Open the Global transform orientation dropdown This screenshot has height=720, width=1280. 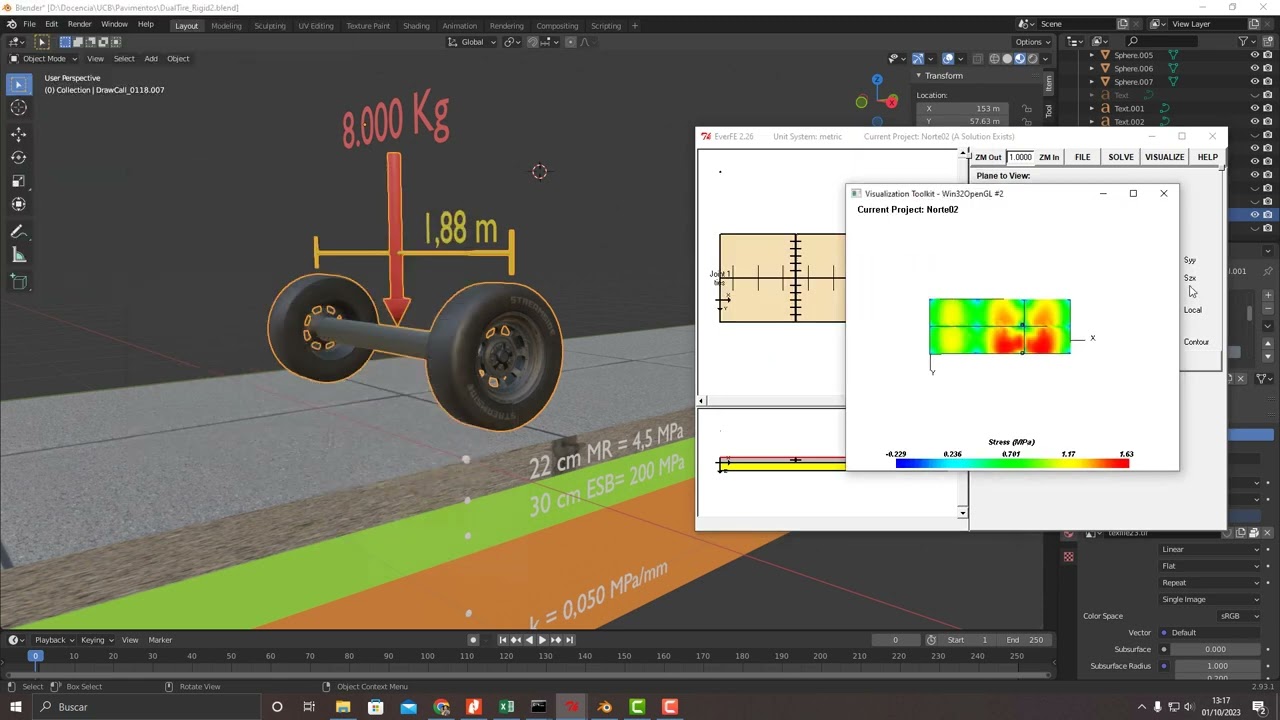pos(472,42)
